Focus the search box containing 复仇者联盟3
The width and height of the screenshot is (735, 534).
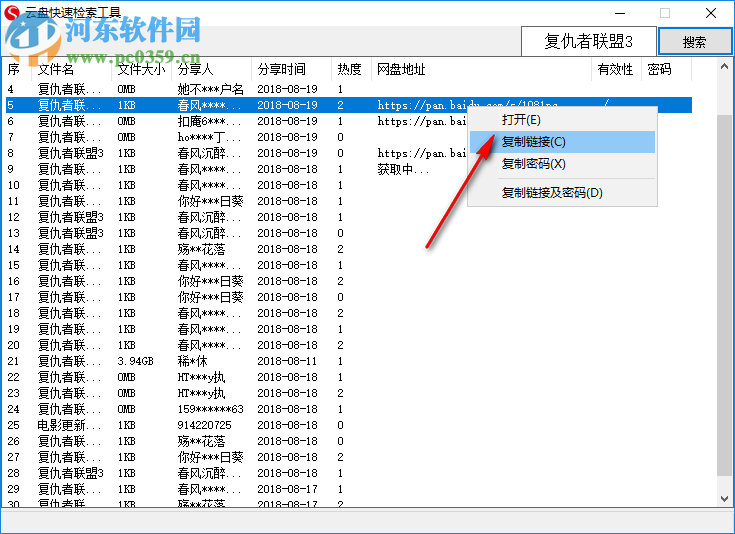click(589, 41)
